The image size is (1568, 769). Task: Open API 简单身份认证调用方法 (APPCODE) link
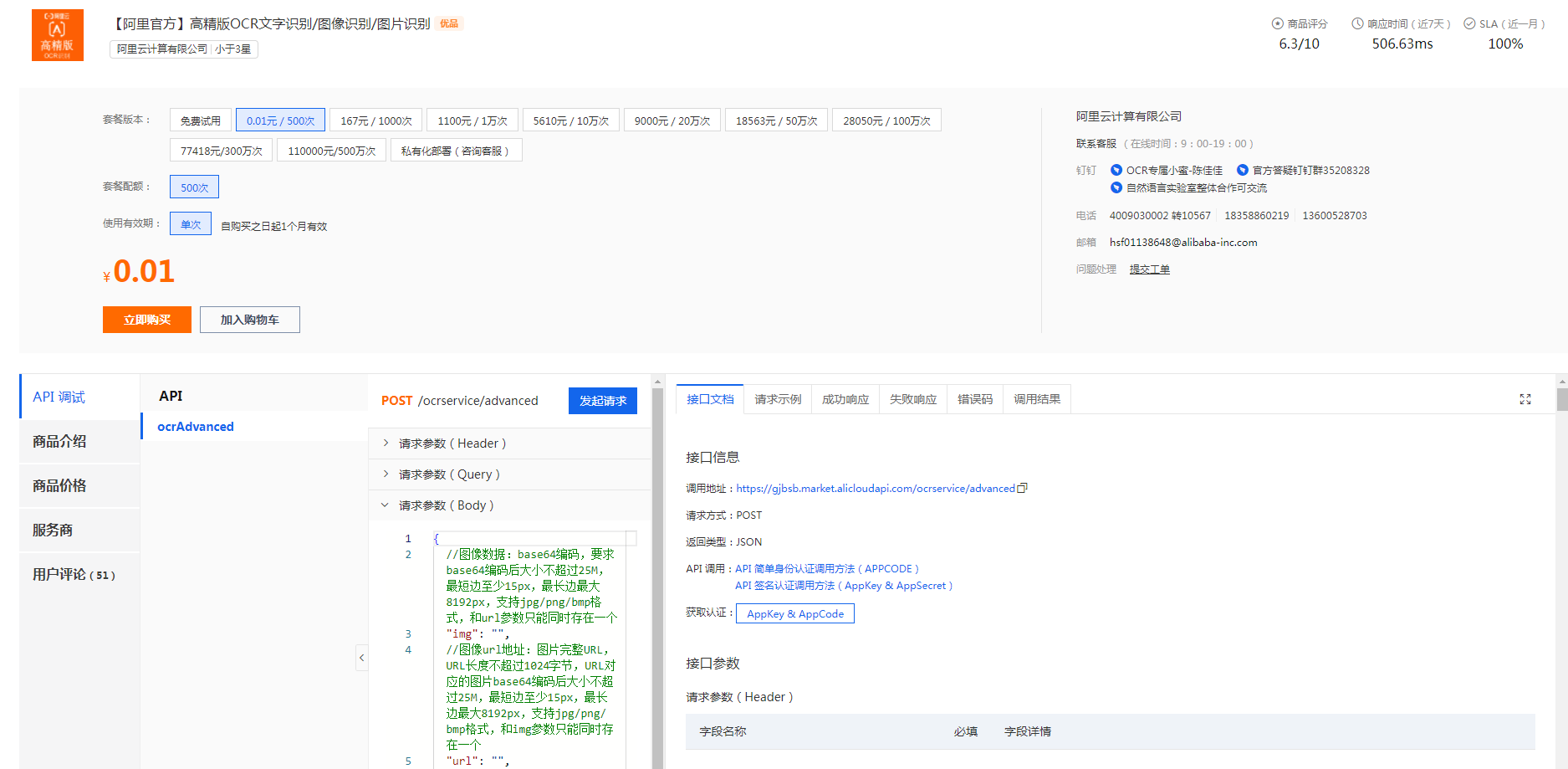tap(827, 568)
